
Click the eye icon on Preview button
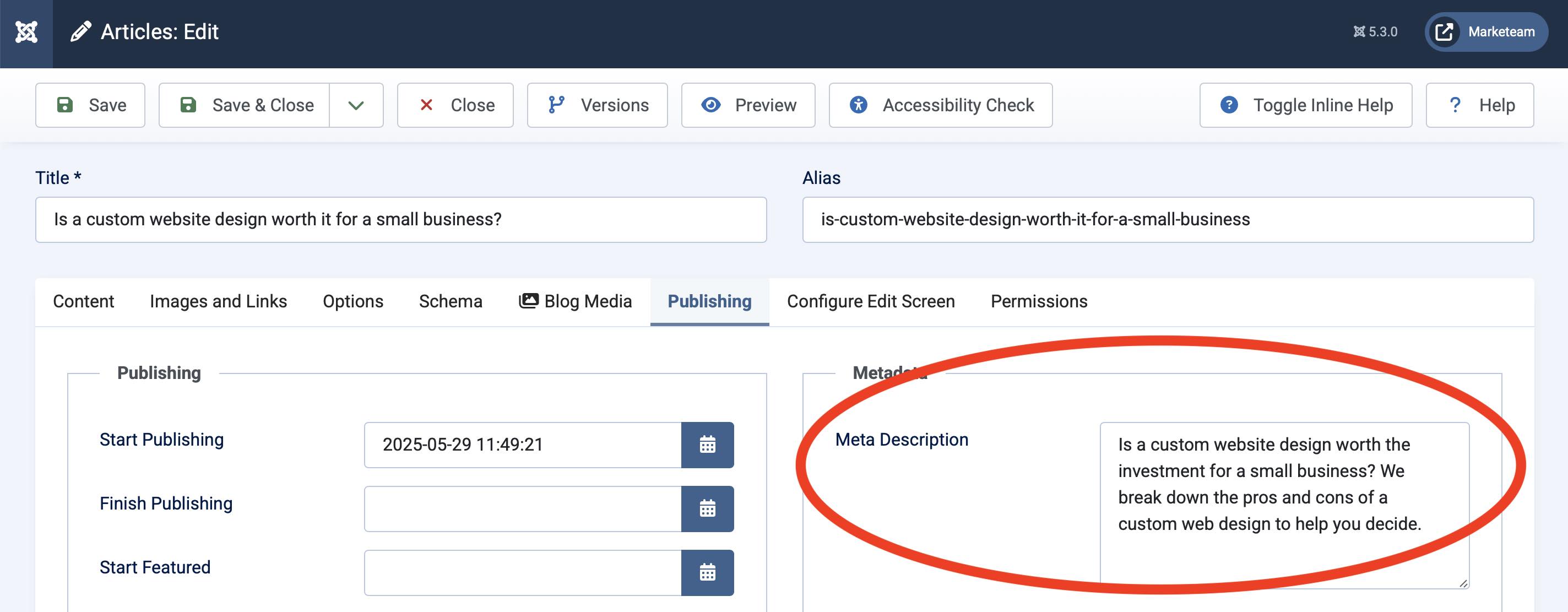pyautogui.click(x=711, y=105)
